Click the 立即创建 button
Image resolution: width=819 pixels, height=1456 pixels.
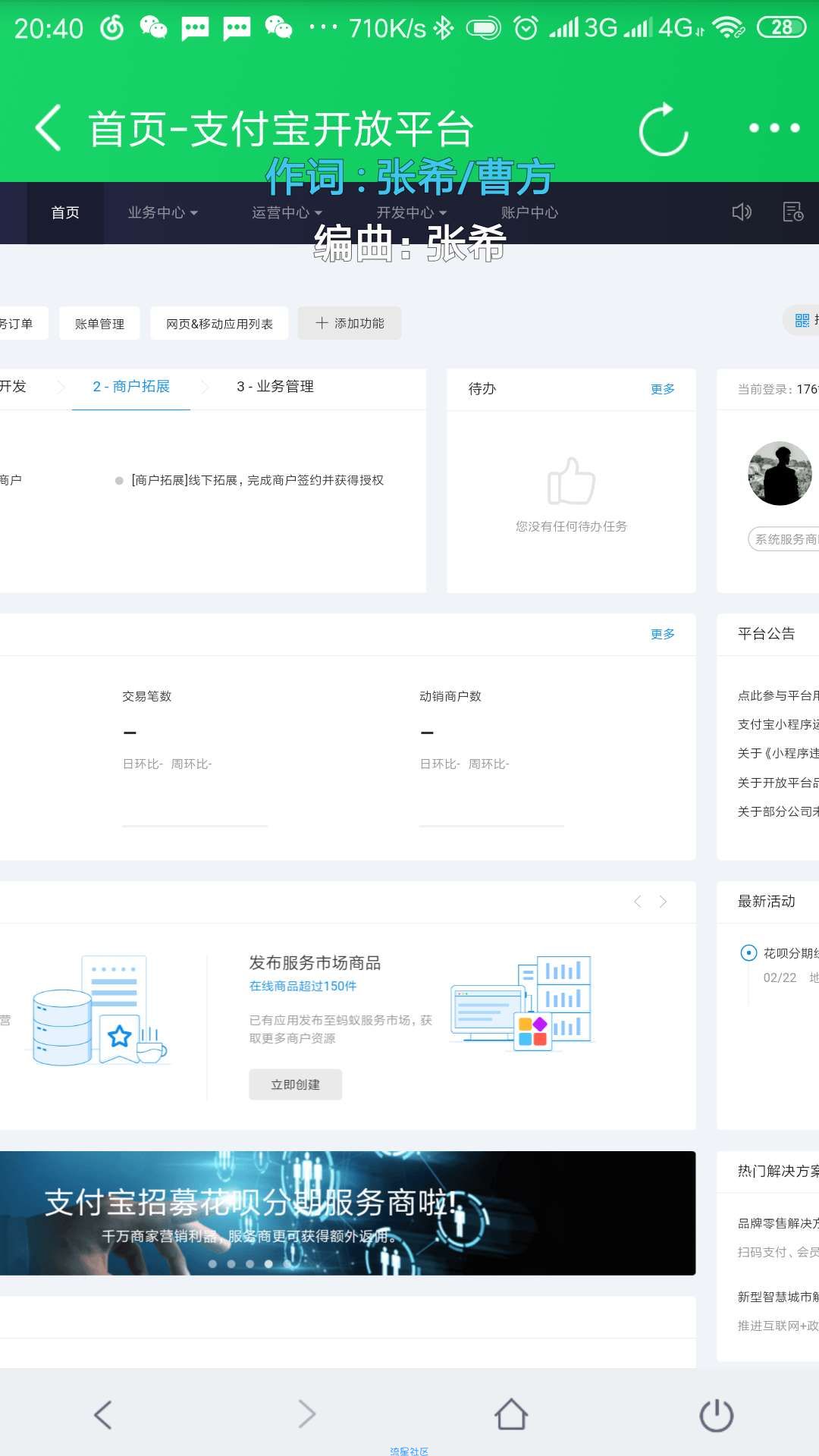click(x=296, y=1084)
